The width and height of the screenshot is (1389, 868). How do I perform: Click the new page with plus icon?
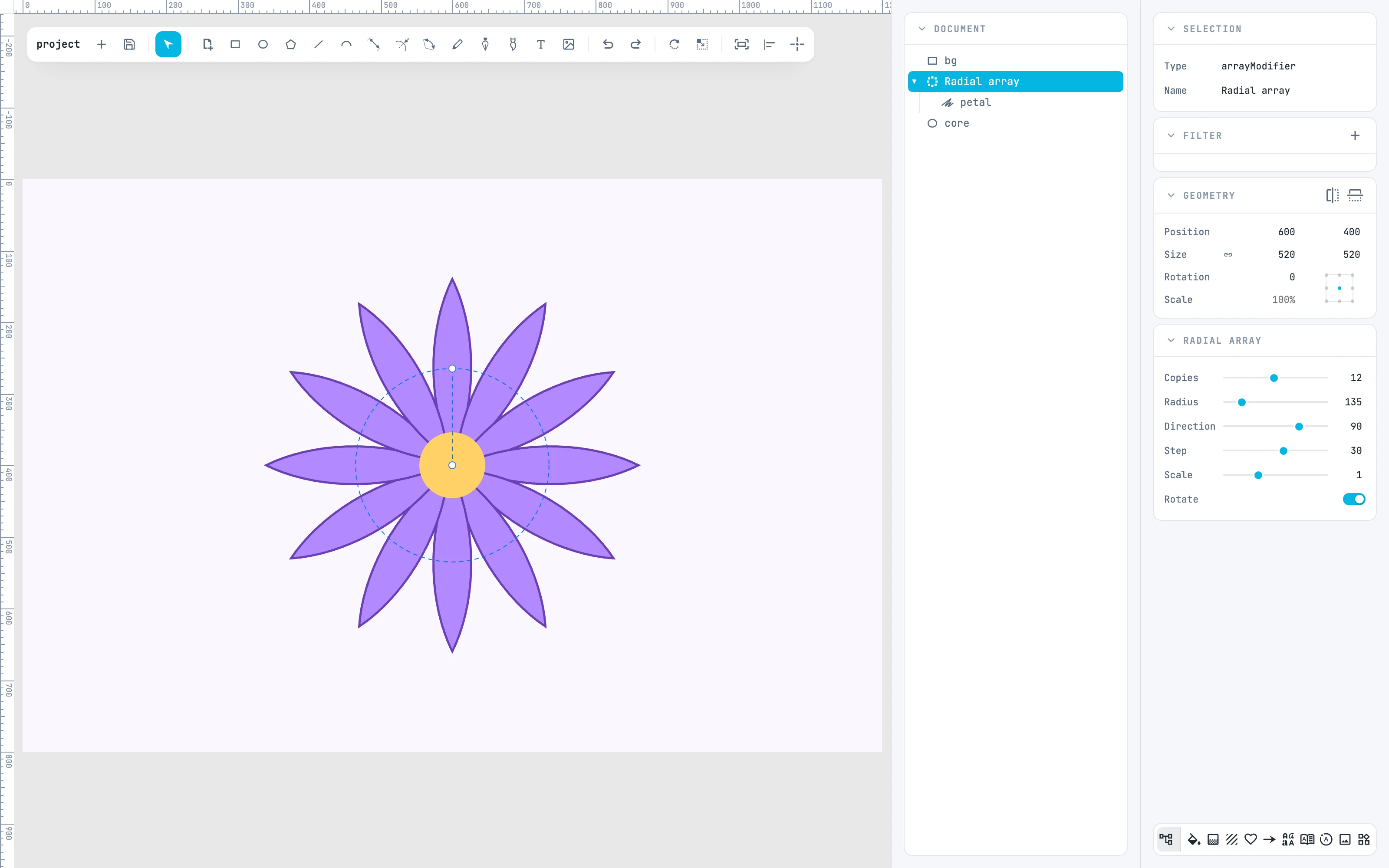point(208,44)
